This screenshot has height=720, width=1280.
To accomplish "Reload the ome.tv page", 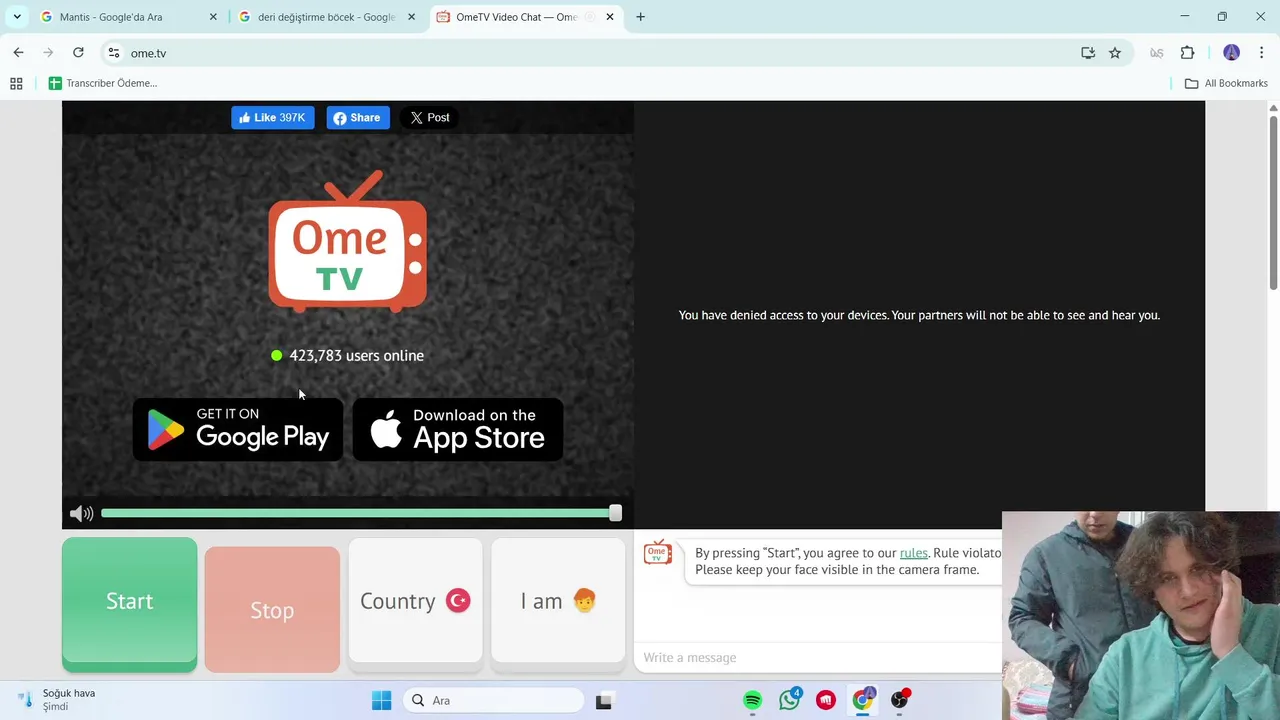I will (78, 53).
